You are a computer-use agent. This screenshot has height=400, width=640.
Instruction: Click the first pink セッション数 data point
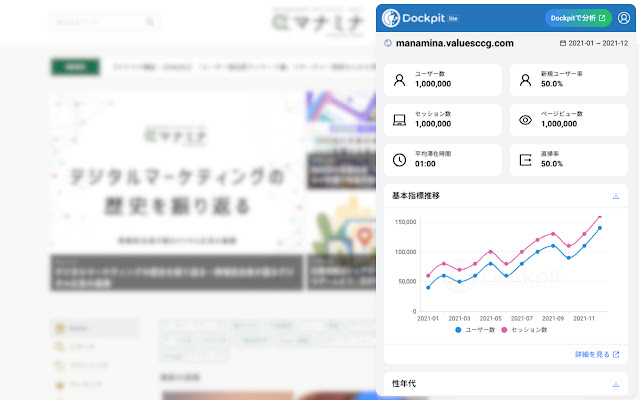point(428,276)
